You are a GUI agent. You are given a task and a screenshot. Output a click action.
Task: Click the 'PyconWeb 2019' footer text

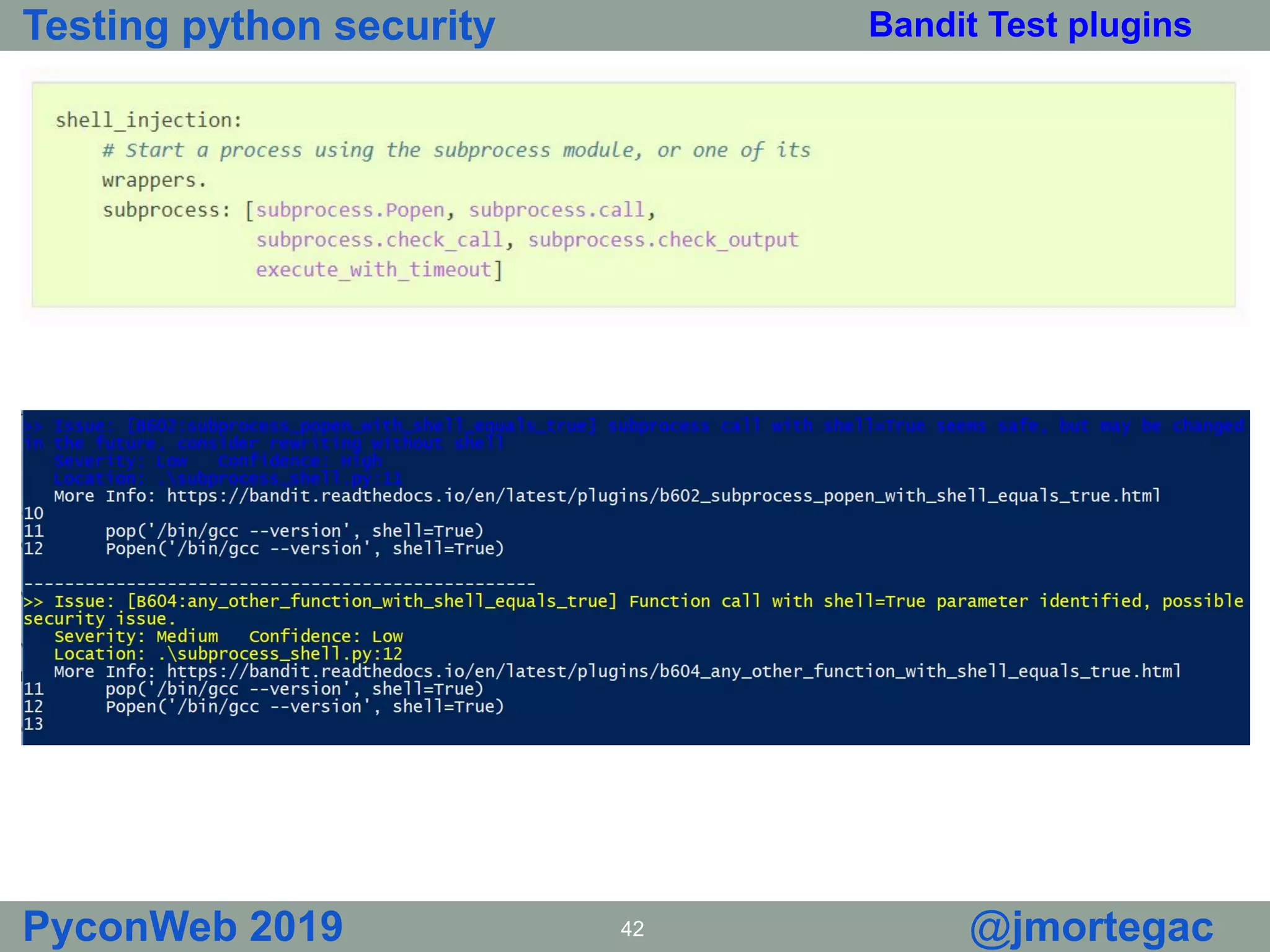pos(183,927)
